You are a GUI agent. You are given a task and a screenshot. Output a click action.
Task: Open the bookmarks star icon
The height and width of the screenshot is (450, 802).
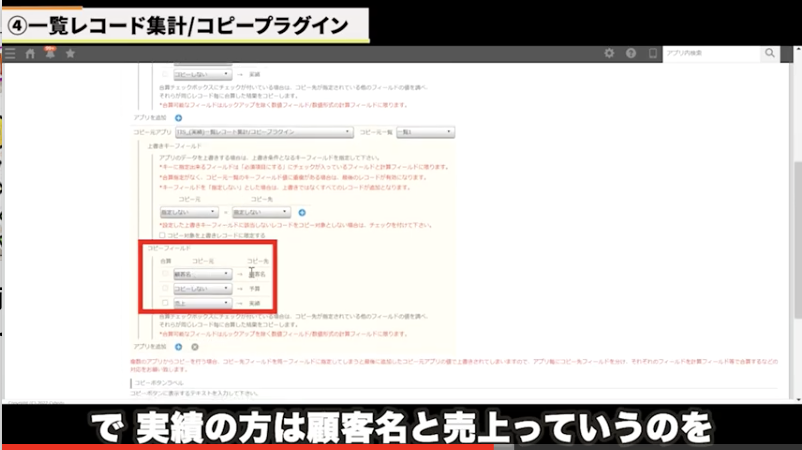(x=70, y=53)
